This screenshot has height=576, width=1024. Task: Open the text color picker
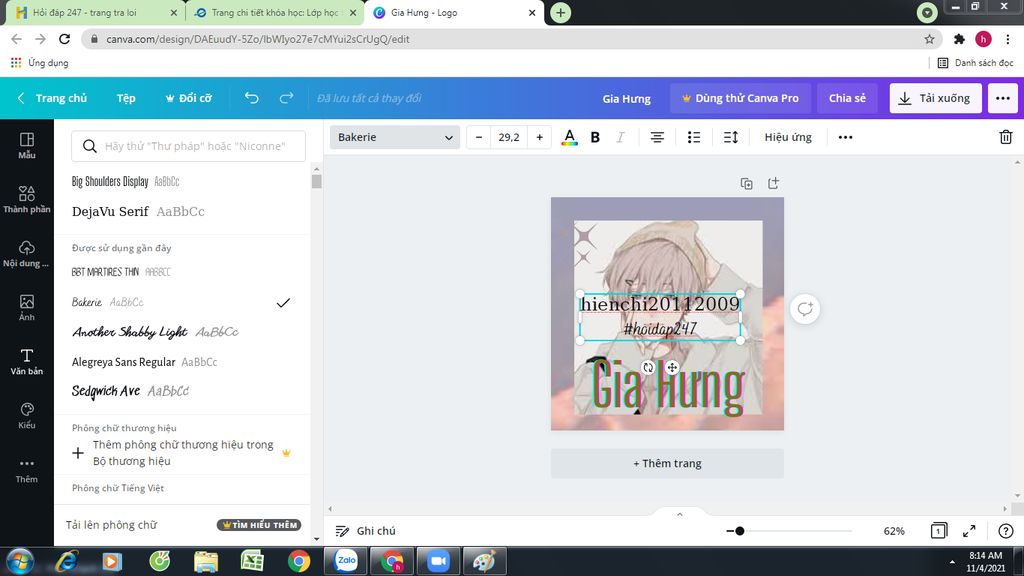(x=569, y=137)
